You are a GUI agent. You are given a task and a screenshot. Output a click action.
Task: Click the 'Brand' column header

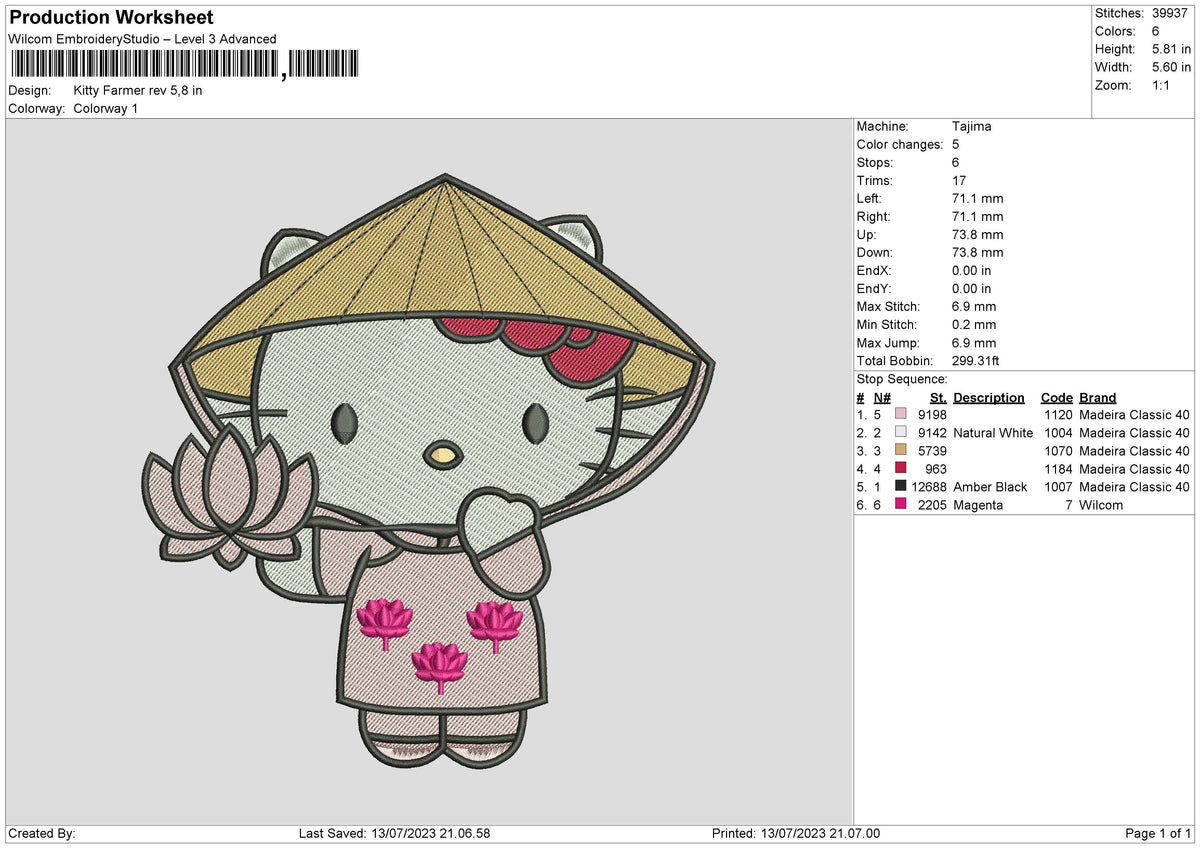tap(1098, 398)
